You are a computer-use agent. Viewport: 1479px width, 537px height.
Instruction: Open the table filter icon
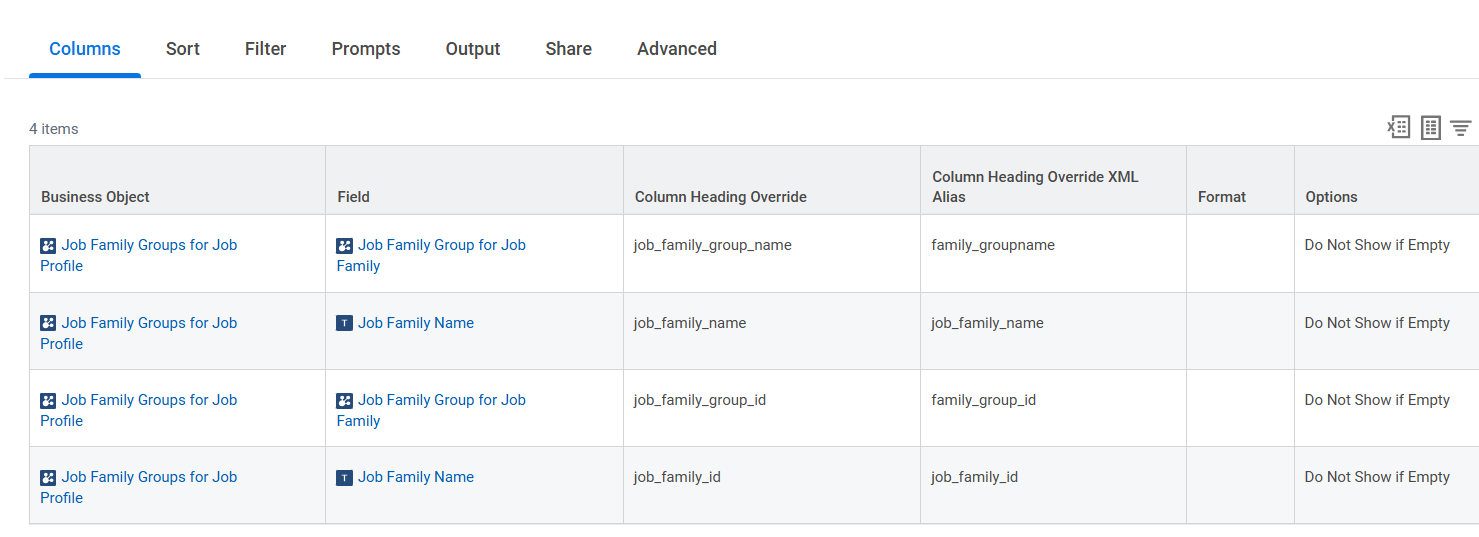coord(1461,128)
